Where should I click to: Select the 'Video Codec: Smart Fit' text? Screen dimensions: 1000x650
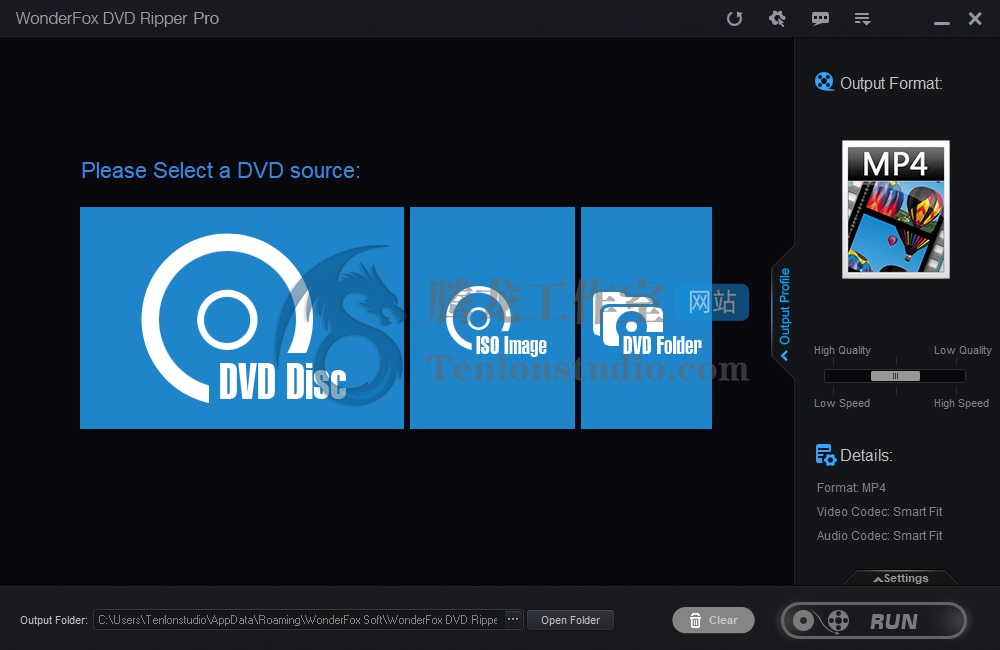point(879,512)
